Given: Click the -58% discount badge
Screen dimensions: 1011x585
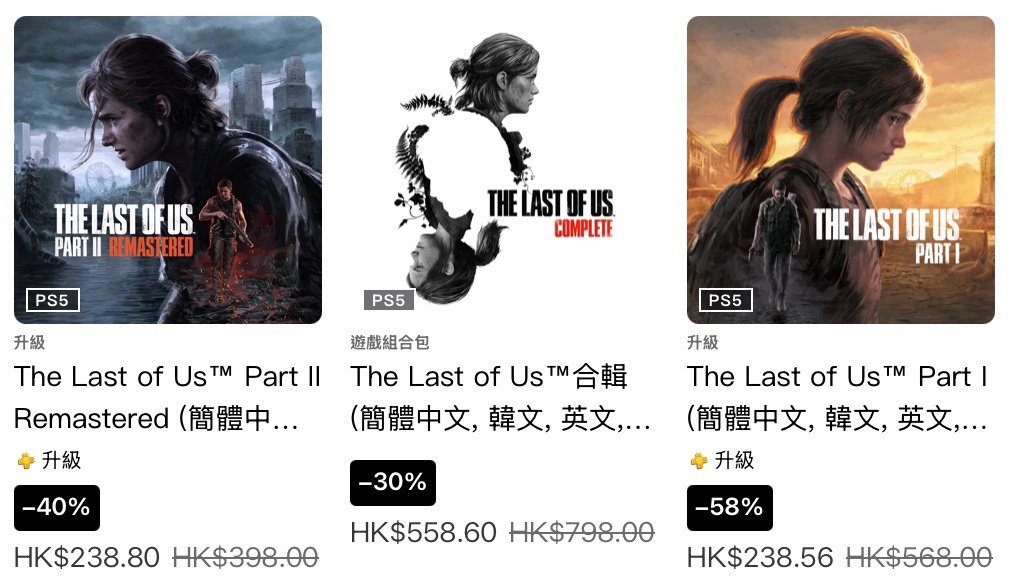Looking at the screenshot, I should pos(730,508).
